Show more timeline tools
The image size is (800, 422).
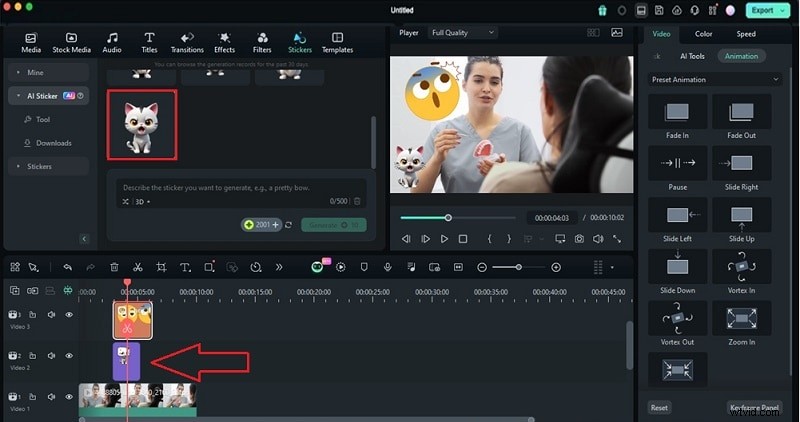click(x=279, y=267)
